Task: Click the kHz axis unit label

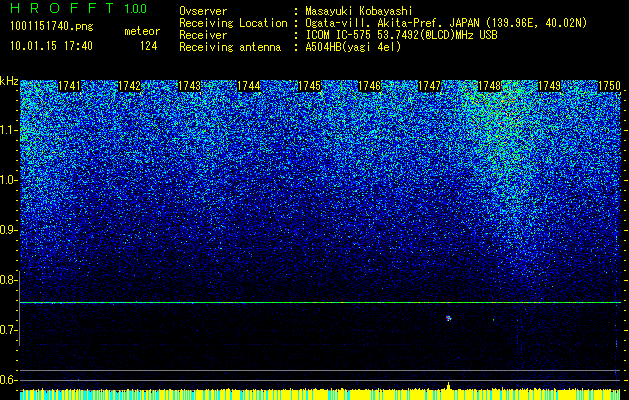Action: (x=9, y=81)
